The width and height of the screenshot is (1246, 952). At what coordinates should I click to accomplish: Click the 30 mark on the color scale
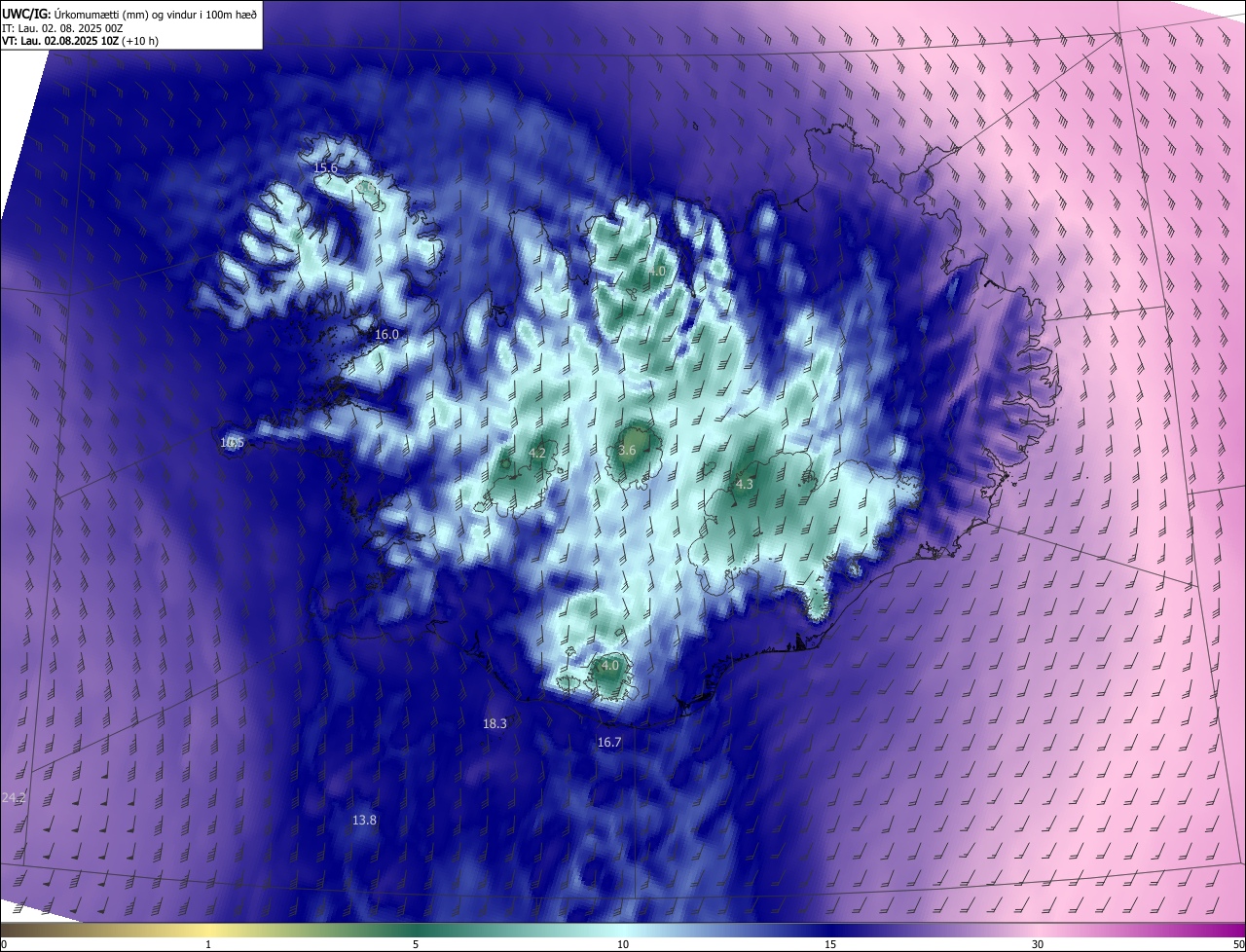[1038, 944]
